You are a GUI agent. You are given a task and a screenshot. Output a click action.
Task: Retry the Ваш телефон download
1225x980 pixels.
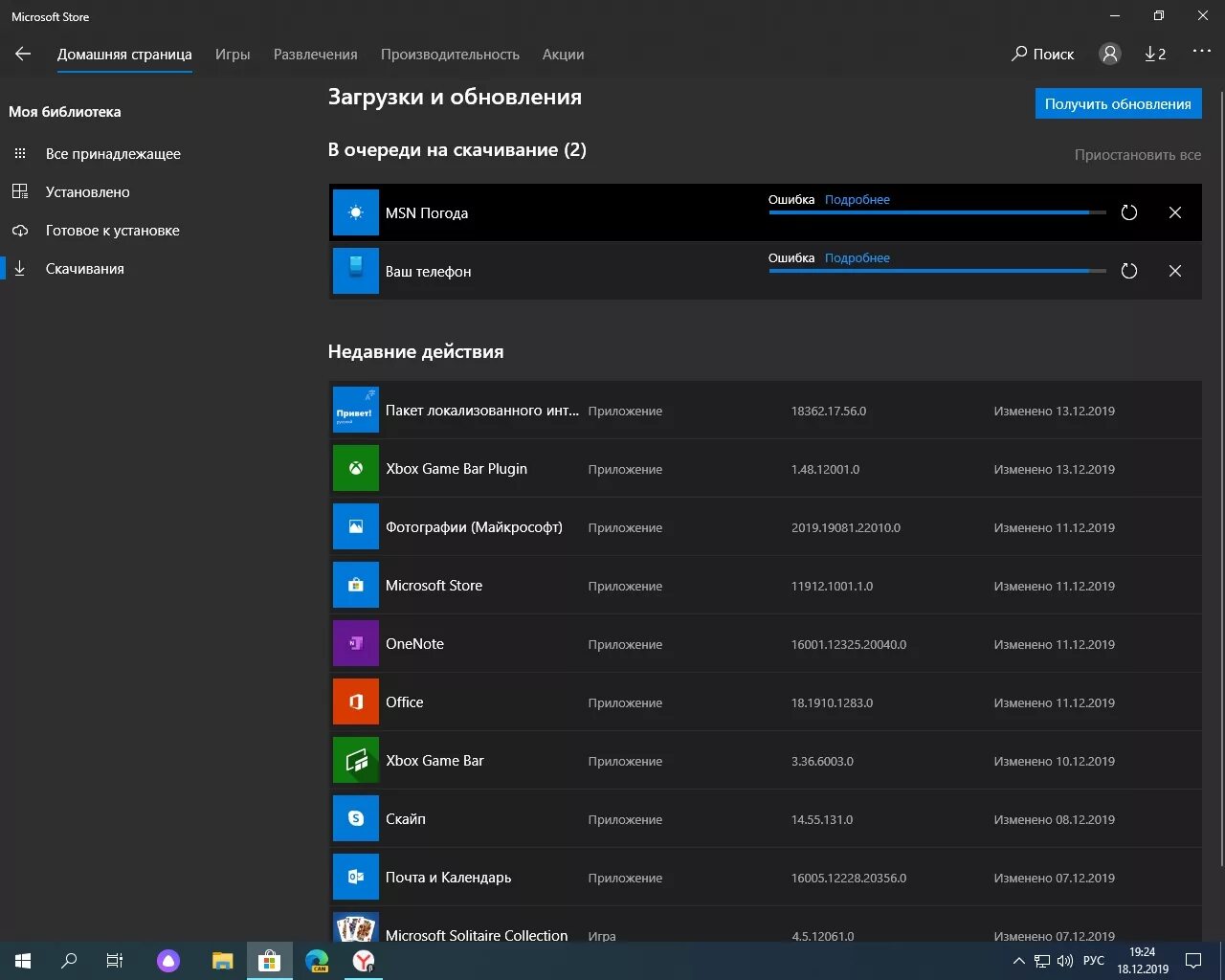point(1129,271)
